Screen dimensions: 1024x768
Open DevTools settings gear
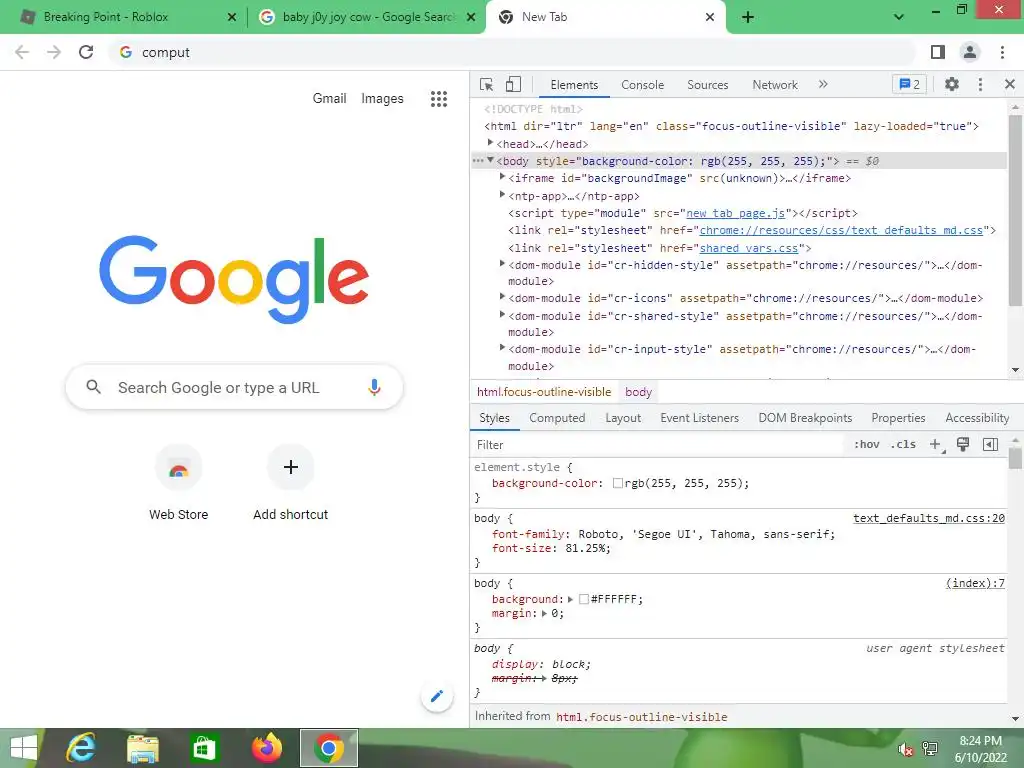(952, 84)
